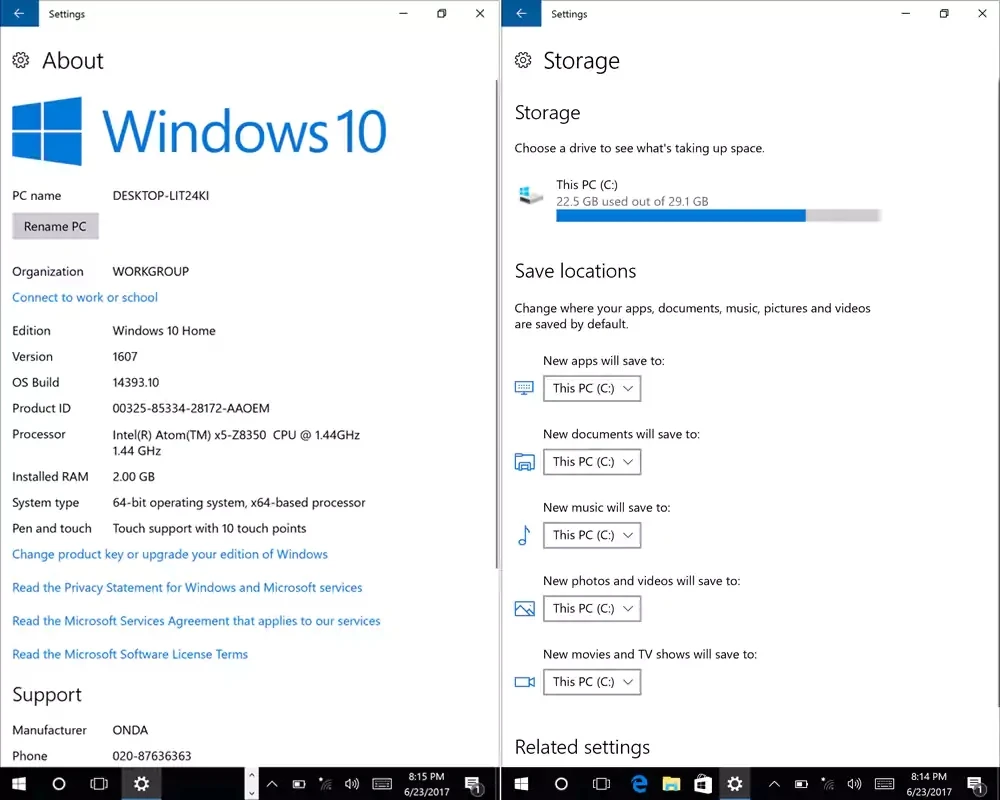This screenshot has width=1000, height=800.
Task: Show hidden tray icons on left taskbar
Action: pyautogui.click(x=272, y=784)
